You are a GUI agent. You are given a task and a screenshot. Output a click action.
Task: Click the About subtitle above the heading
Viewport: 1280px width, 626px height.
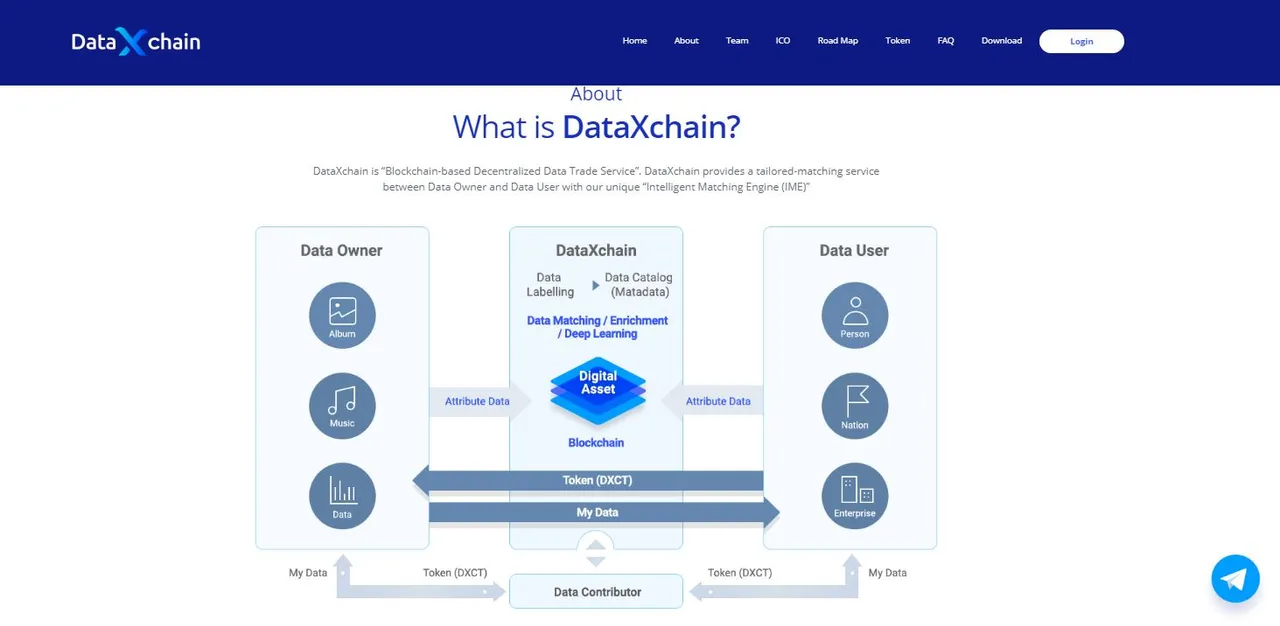pos(596,94)
